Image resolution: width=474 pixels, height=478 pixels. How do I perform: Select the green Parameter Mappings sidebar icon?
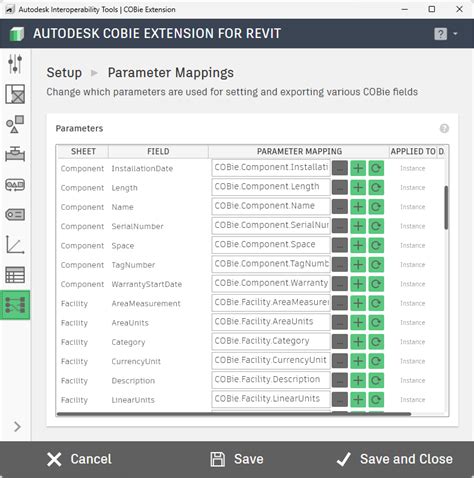[x=15, y=305]
